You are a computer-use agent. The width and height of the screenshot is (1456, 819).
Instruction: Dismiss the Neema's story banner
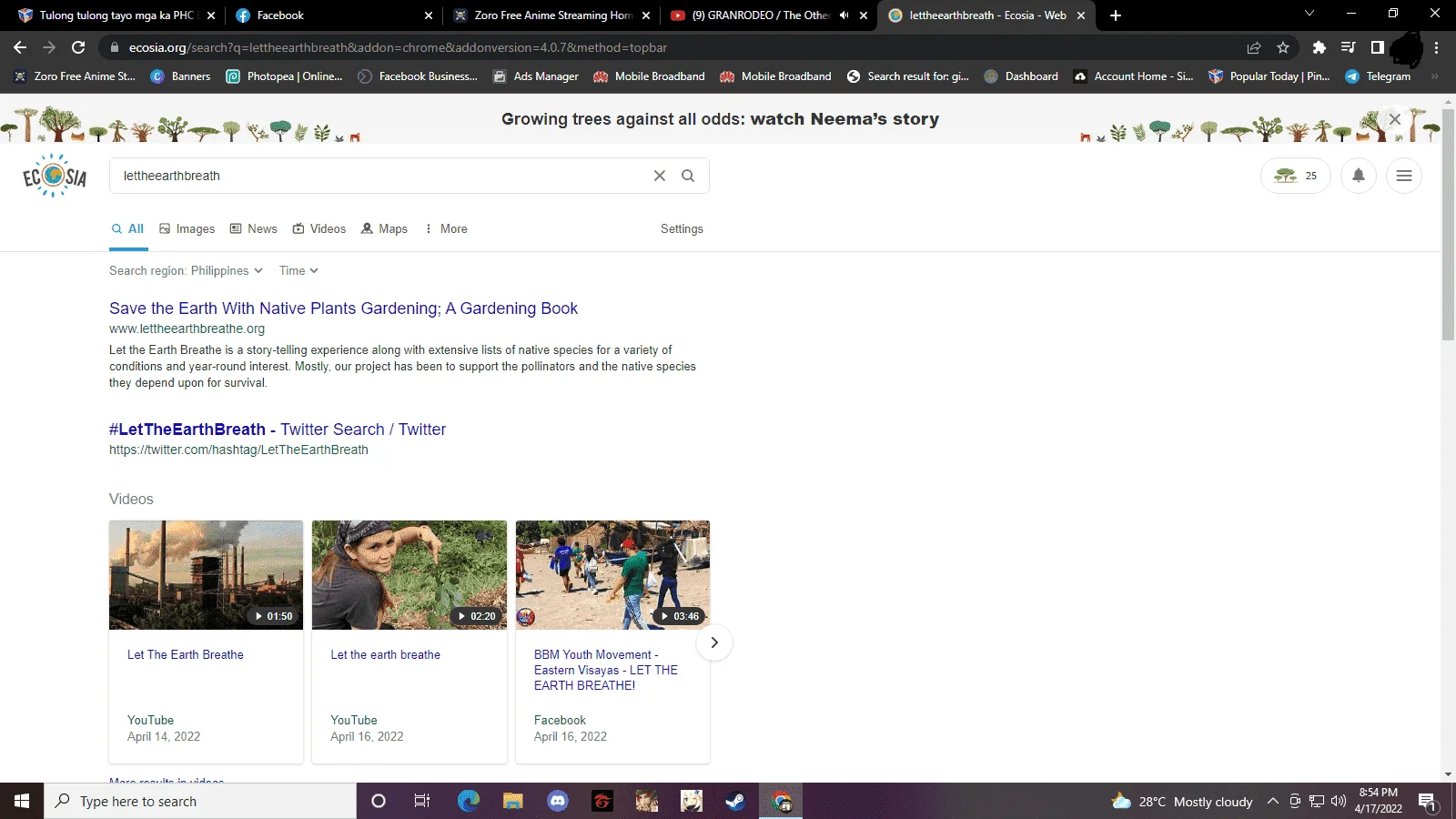(1394, 119)
